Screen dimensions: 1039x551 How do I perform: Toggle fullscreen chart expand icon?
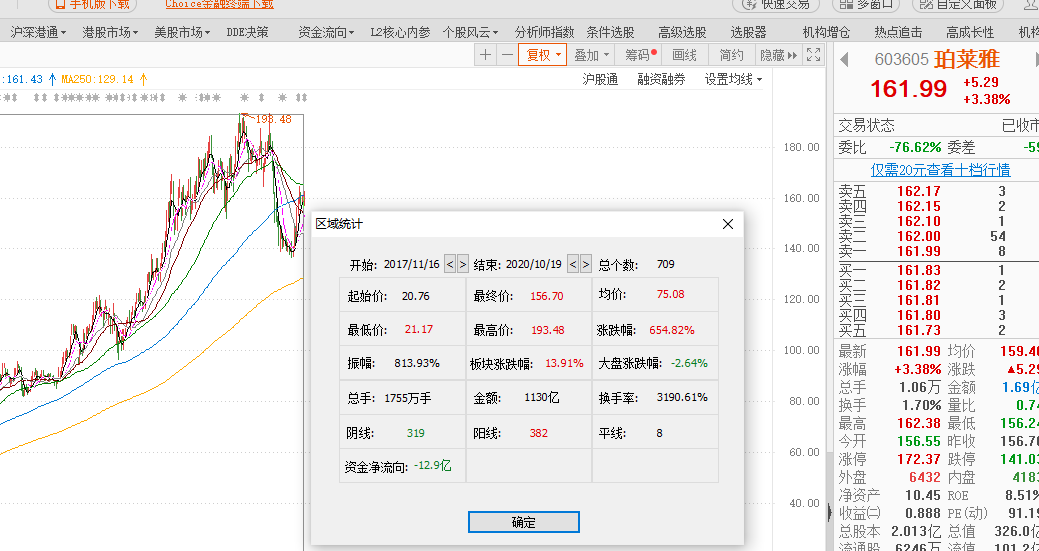[x=813, y=56]
